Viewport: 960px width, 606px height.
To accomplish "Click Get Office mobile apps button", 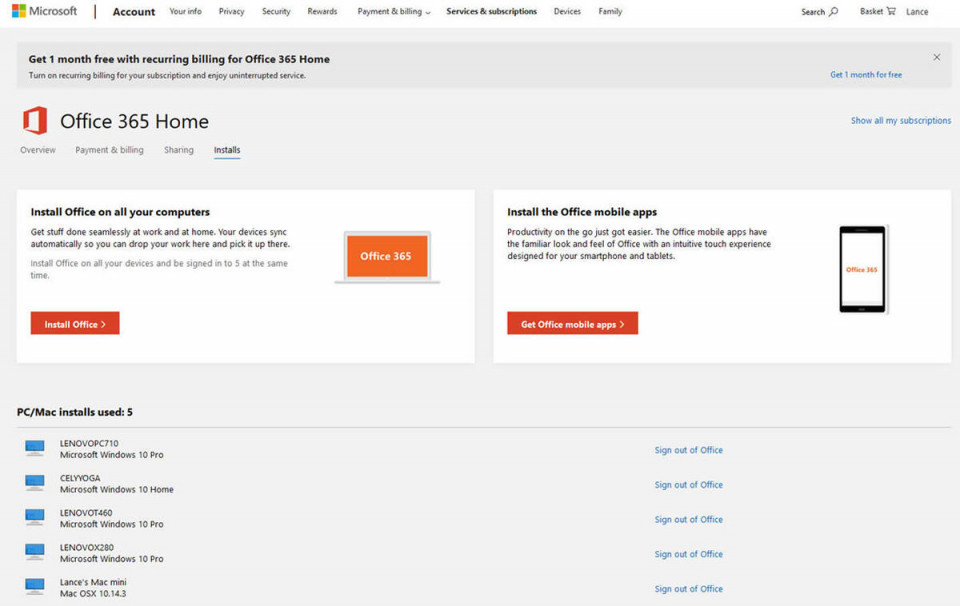I will (x=572, y=323).
